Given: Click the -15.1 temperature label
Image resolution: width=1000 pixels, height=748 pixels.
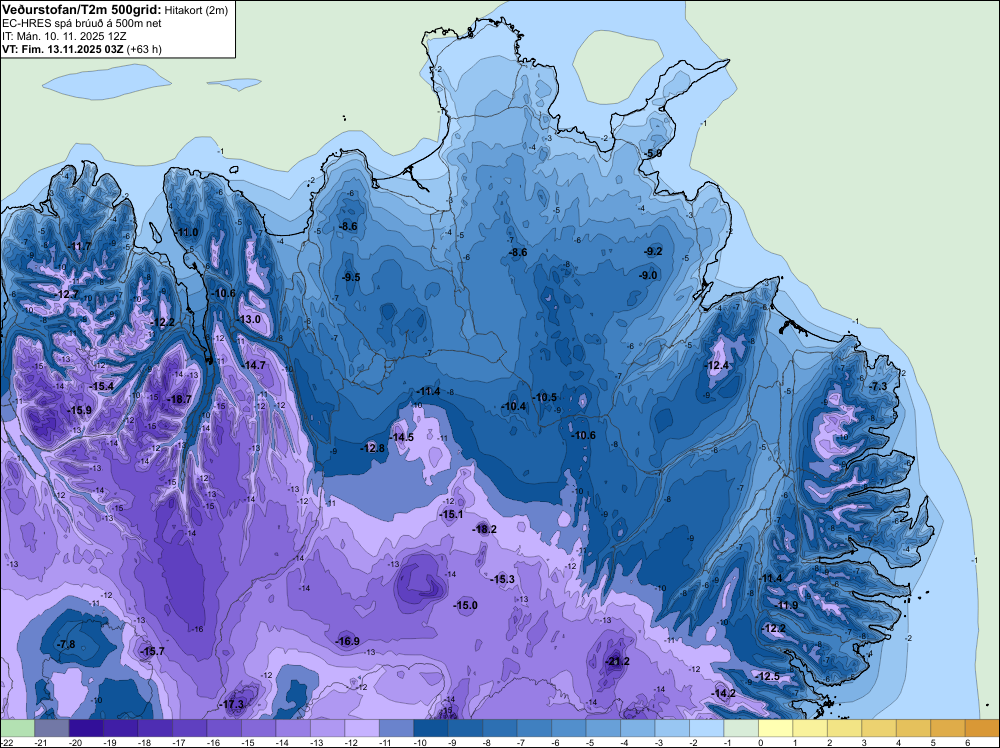Looking at the screenshot, I should point(452,514).
